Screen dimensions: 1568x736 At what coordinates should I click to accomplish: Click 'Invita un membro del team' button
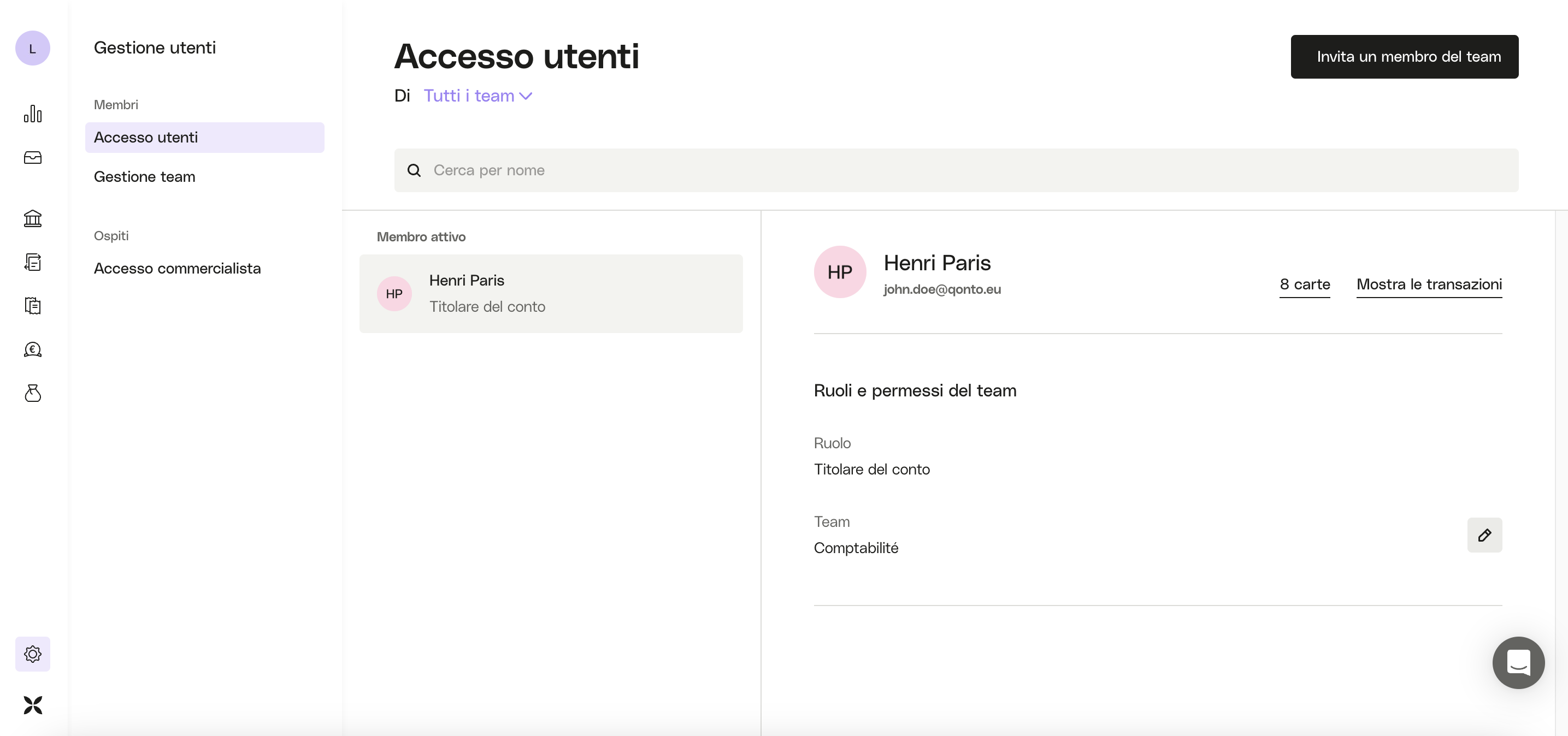coord(1404,57)
